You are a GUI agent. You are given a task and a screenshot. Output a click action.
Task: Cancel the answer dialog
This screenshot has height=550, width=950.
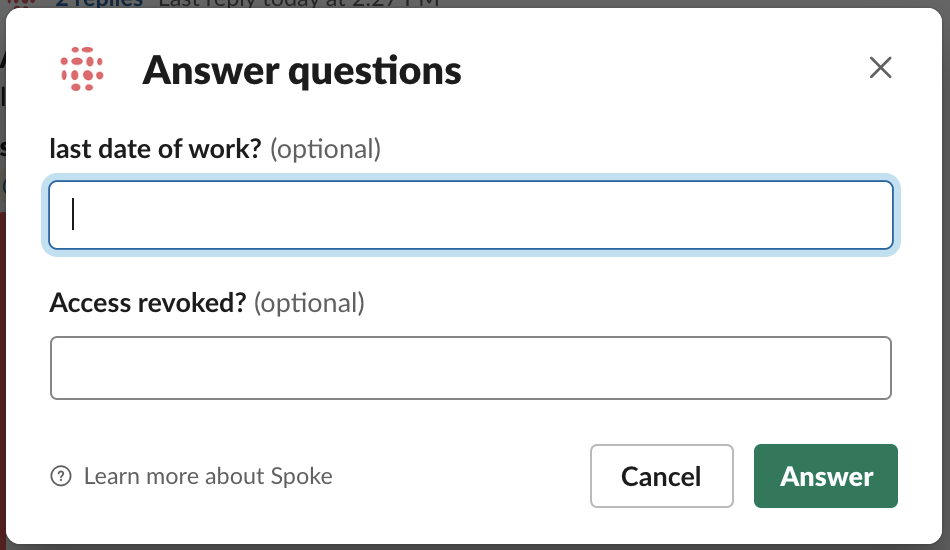662,476
